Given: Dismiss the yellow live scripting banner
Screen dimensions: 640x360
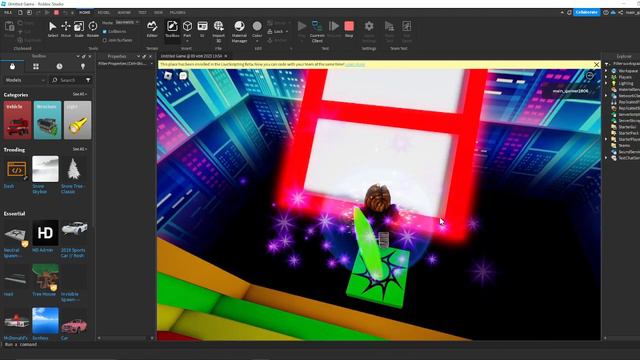Looking at the screenshot, I should (x=596, y=64).
